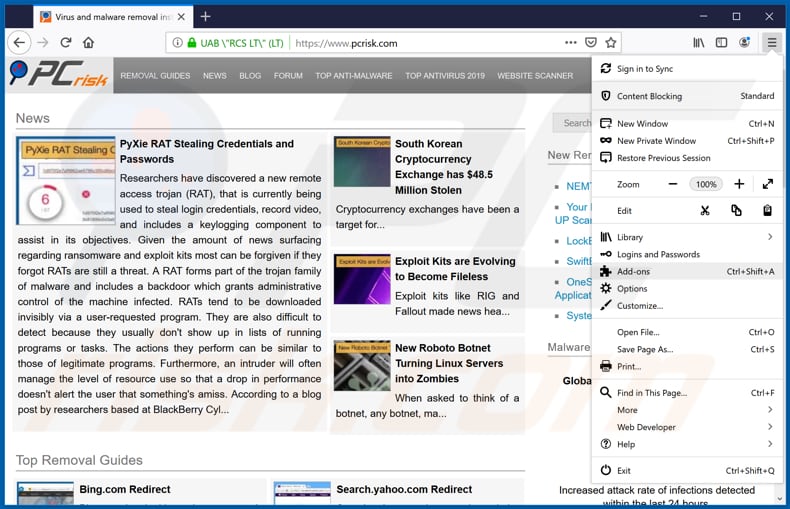Open REMOVAL GUIDES nav link

click(x=155, y=76)
